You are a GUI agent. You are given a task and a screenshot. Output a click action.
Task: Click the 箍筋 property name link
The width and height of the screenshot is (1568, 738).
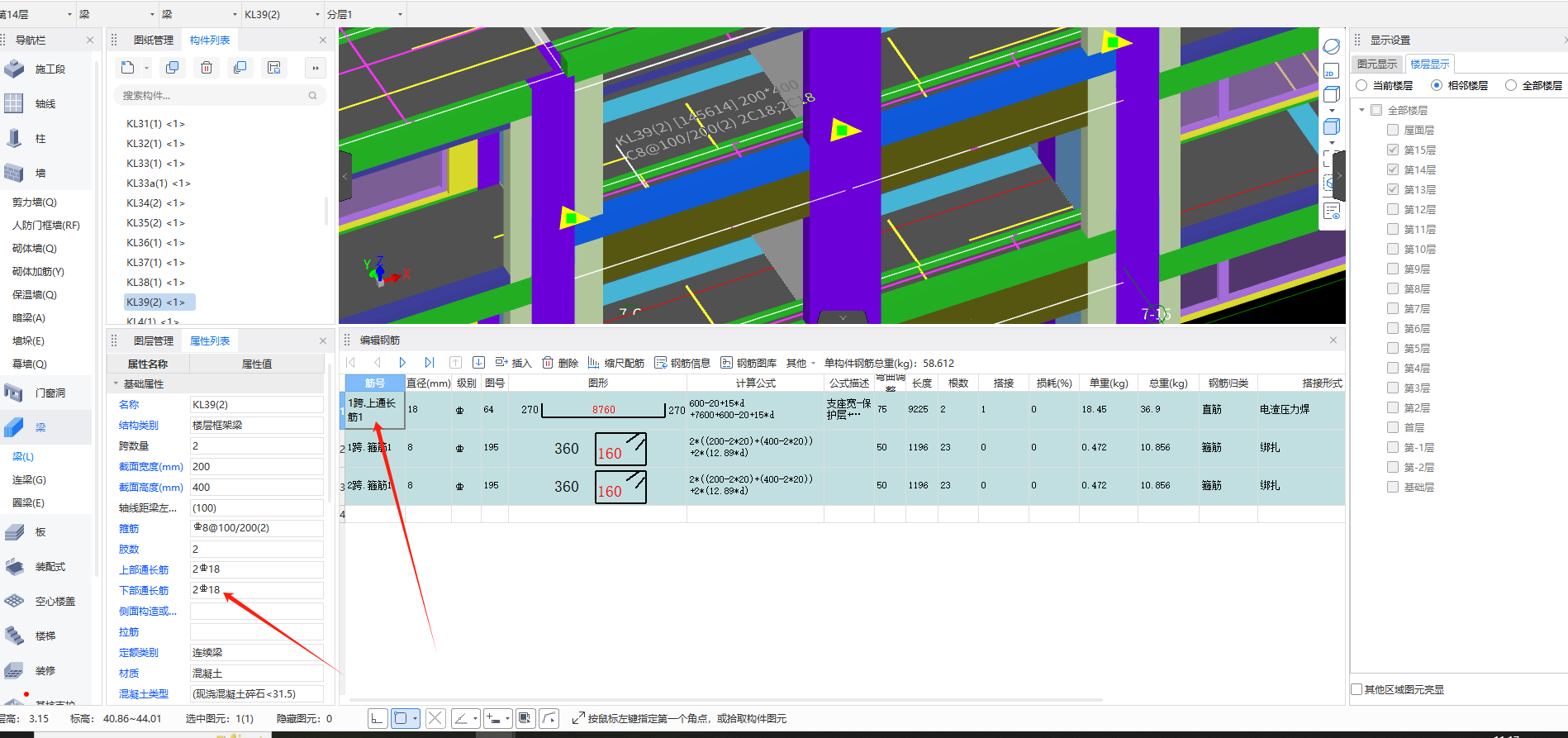pos(129,528)
